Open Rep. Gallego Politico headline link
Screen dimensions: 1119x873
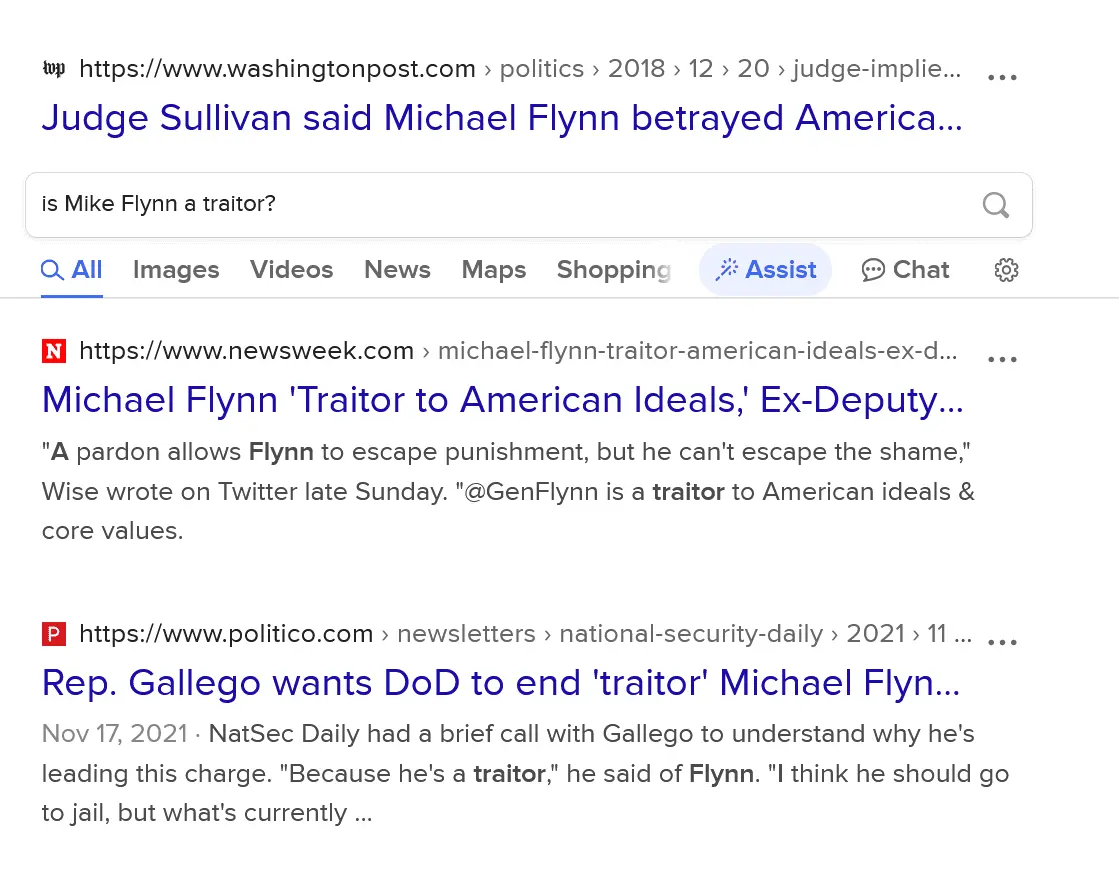point(500,684)
